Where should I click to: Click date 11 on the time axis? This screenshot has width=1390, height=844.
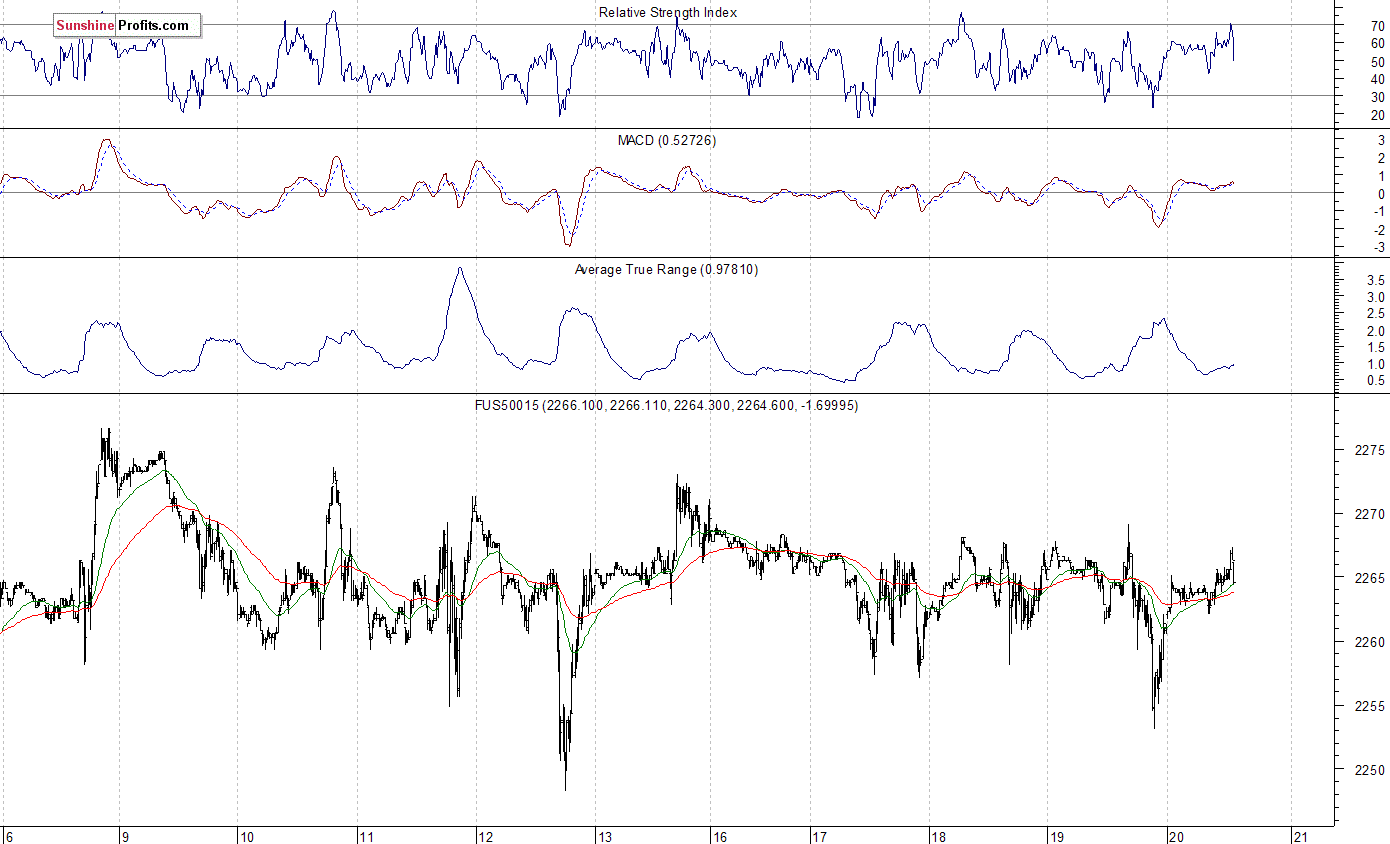(x=366, y=836)
